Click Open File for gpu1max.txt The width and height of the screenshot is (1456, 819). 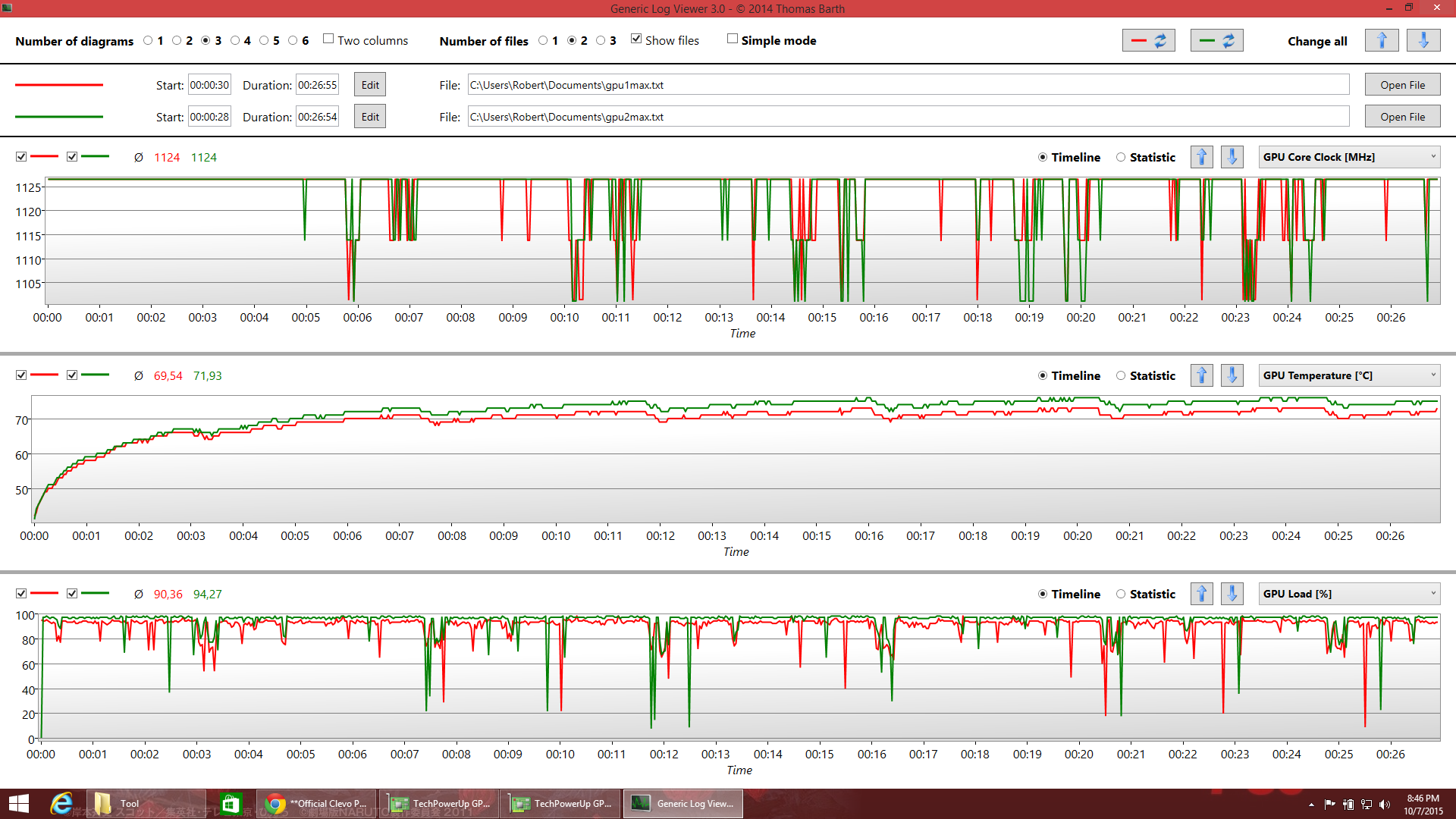[1402, 85]
